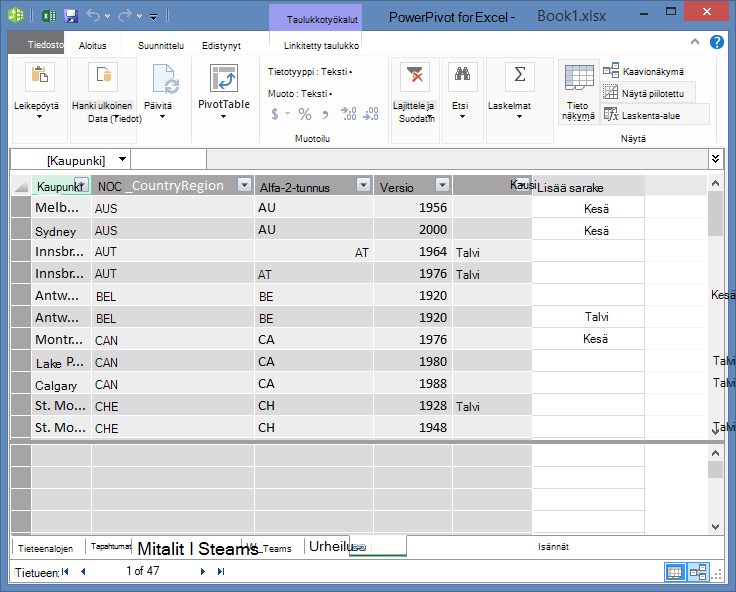Viewport: 736px width, 592px height.
Task: Click the formula bar input field
Action: coord(457,159)
